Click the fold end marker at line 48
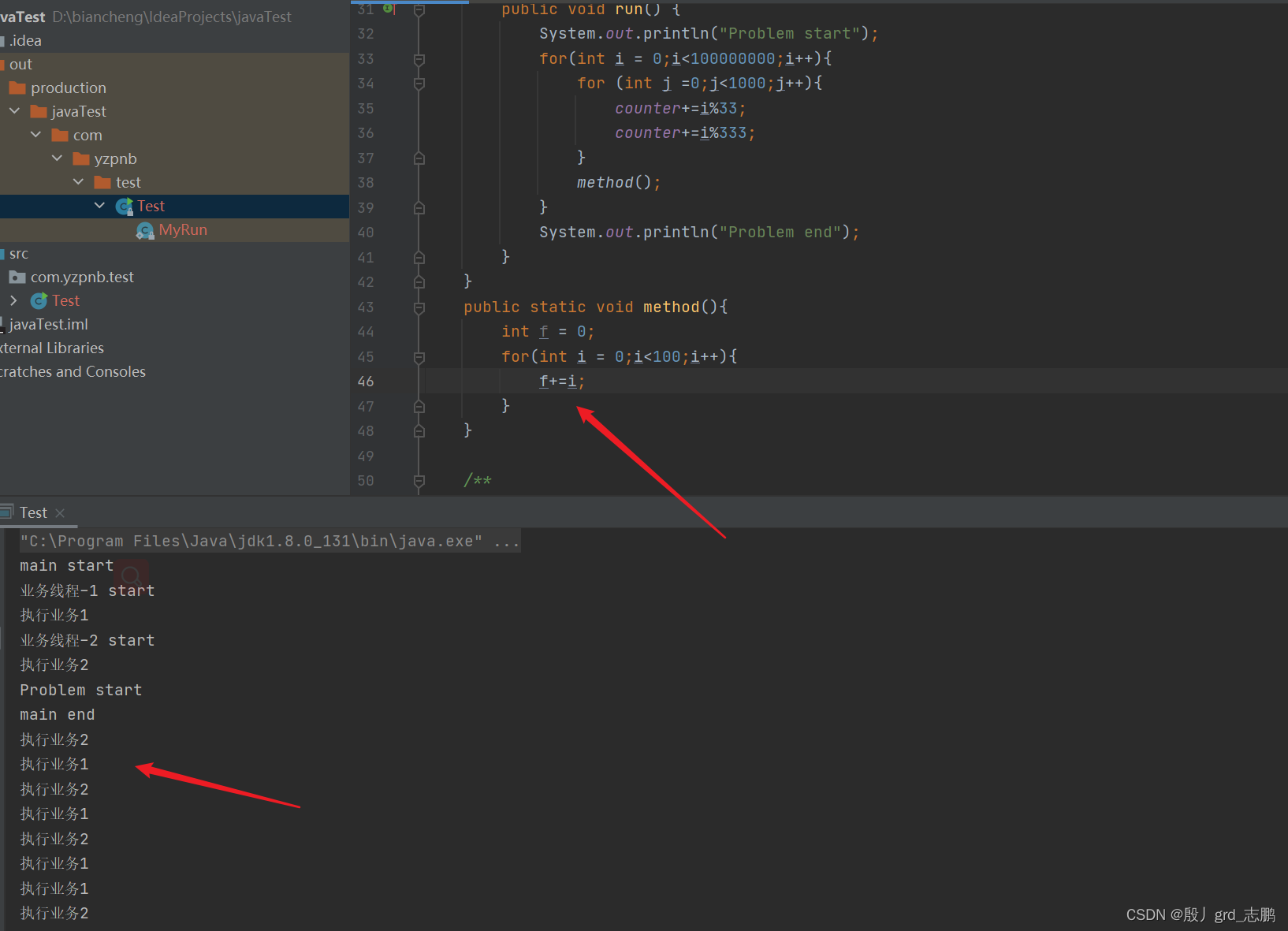 [419, 431]
